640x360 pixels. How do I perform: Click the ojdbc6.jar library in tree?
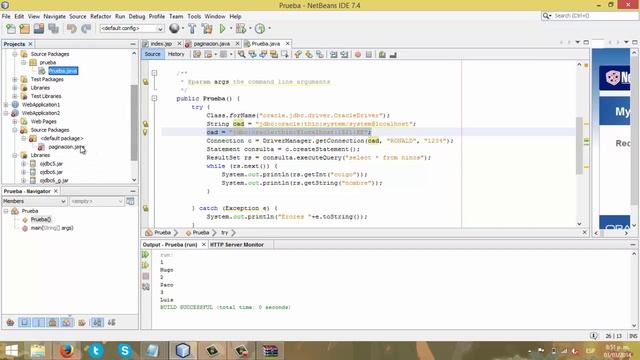(x=51, y=172)
